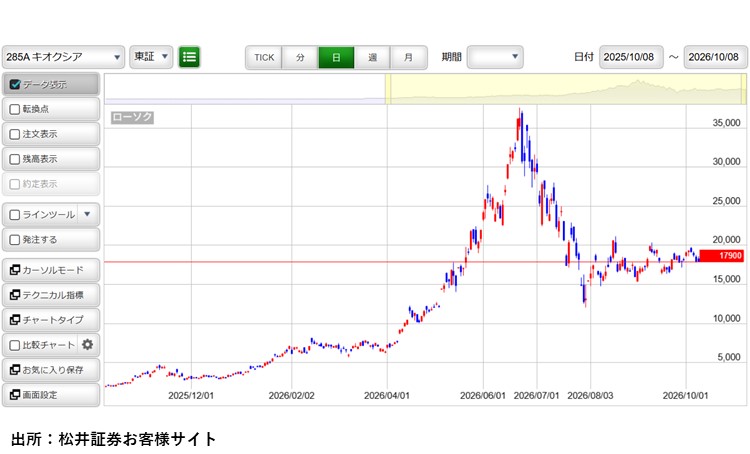Click the yellow range selector in overview
This screenshot has width=750, height=454.
click(566, 89)
